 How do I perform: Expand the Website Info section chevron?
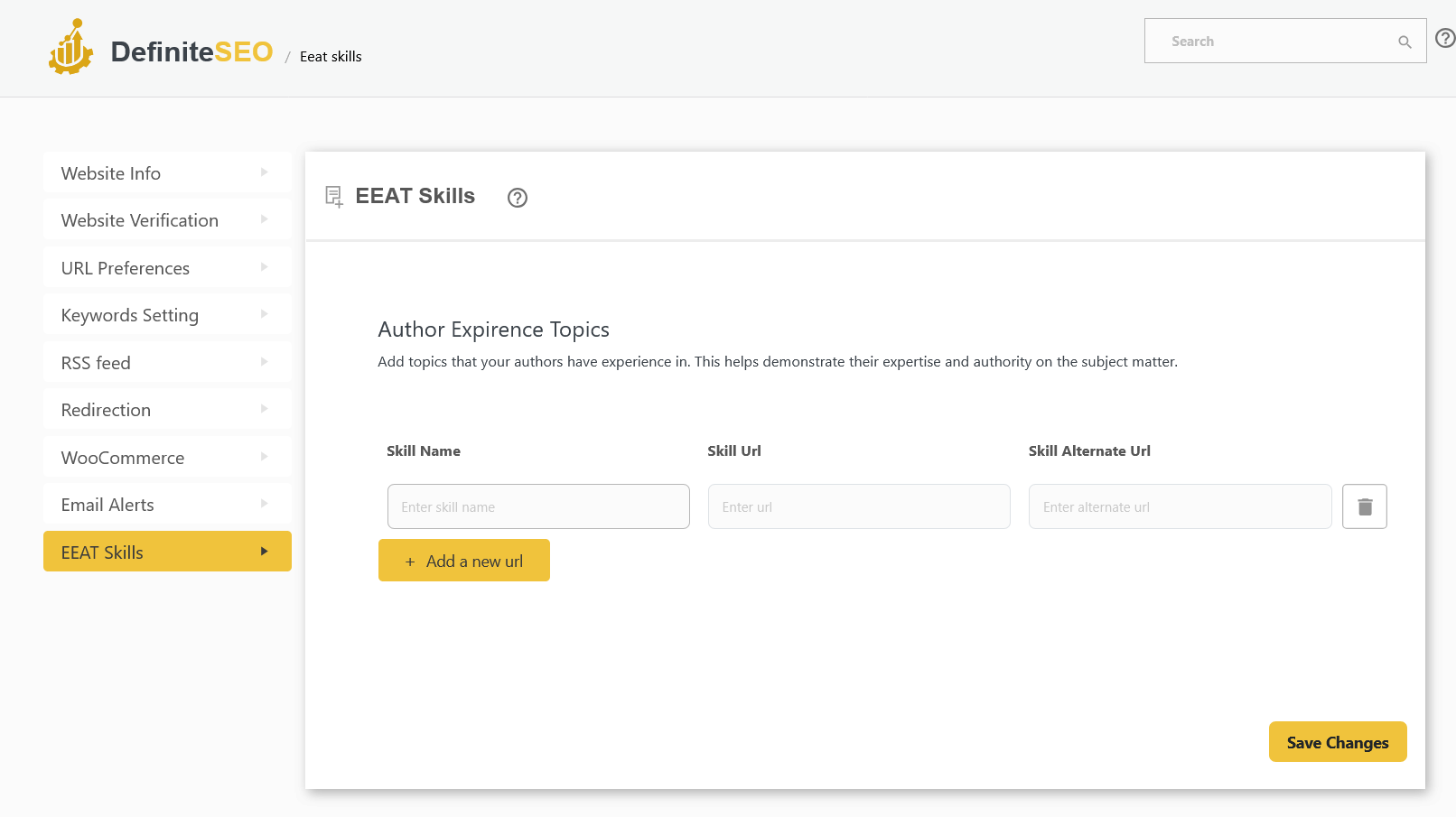pos(264,172)
